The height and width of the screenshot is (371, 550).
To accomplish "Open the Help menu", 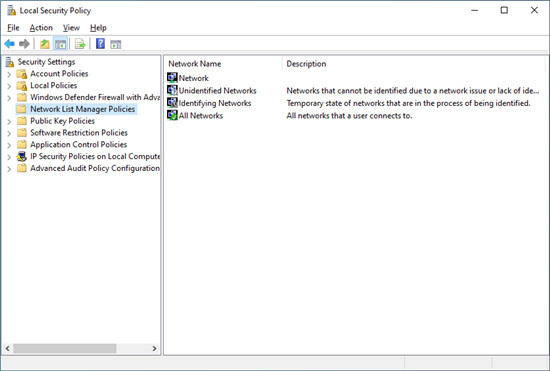I will point(98,28).
